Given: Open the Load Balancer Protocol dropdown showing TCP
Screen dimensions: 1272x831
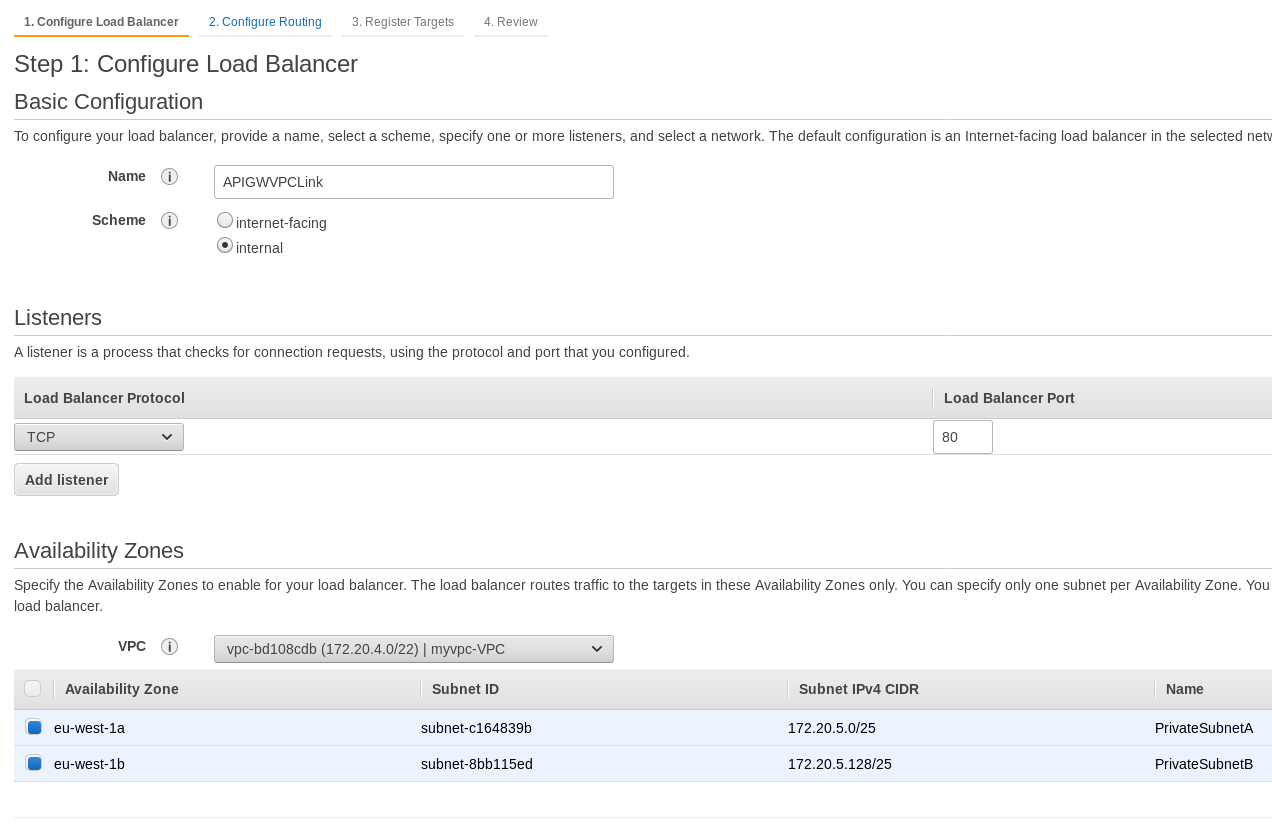Looking at the screenshot, I should coord(98,436).
